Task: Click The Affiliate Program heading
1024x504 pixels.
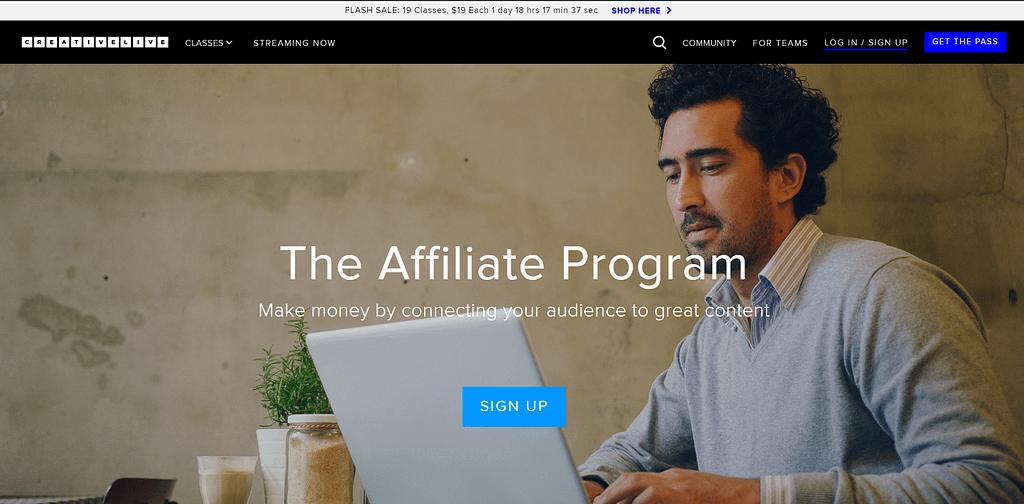Action: click(513, 263)
